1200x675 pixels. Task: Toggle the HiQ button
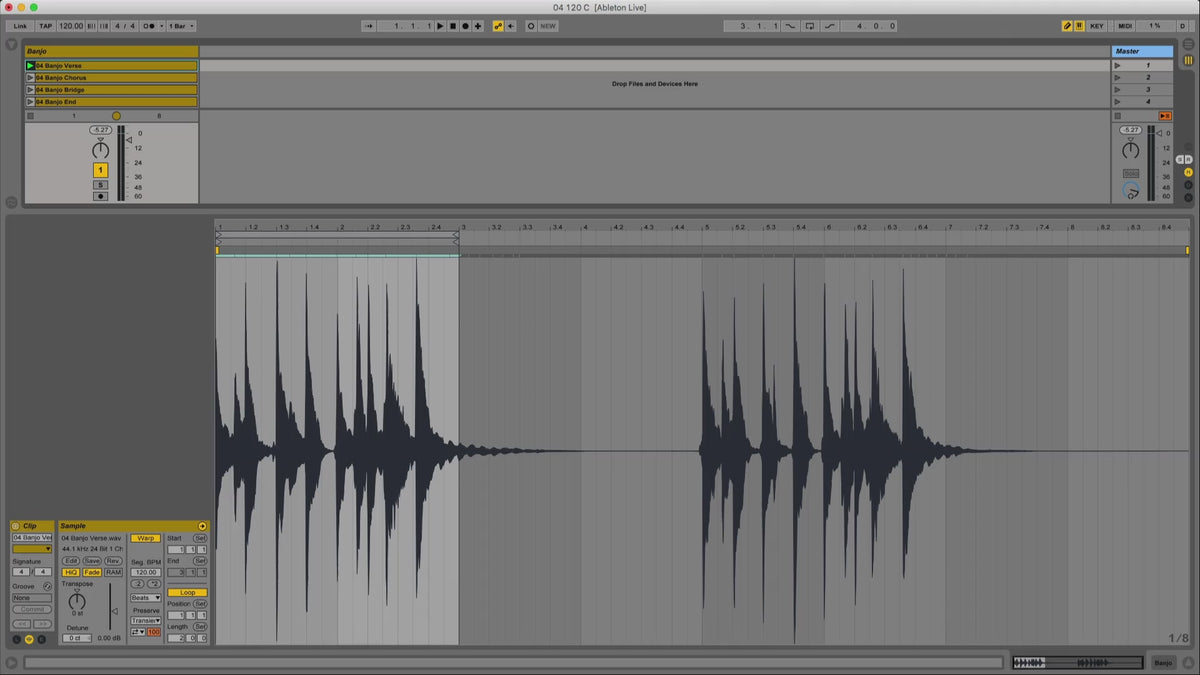(x=71, y=572)
